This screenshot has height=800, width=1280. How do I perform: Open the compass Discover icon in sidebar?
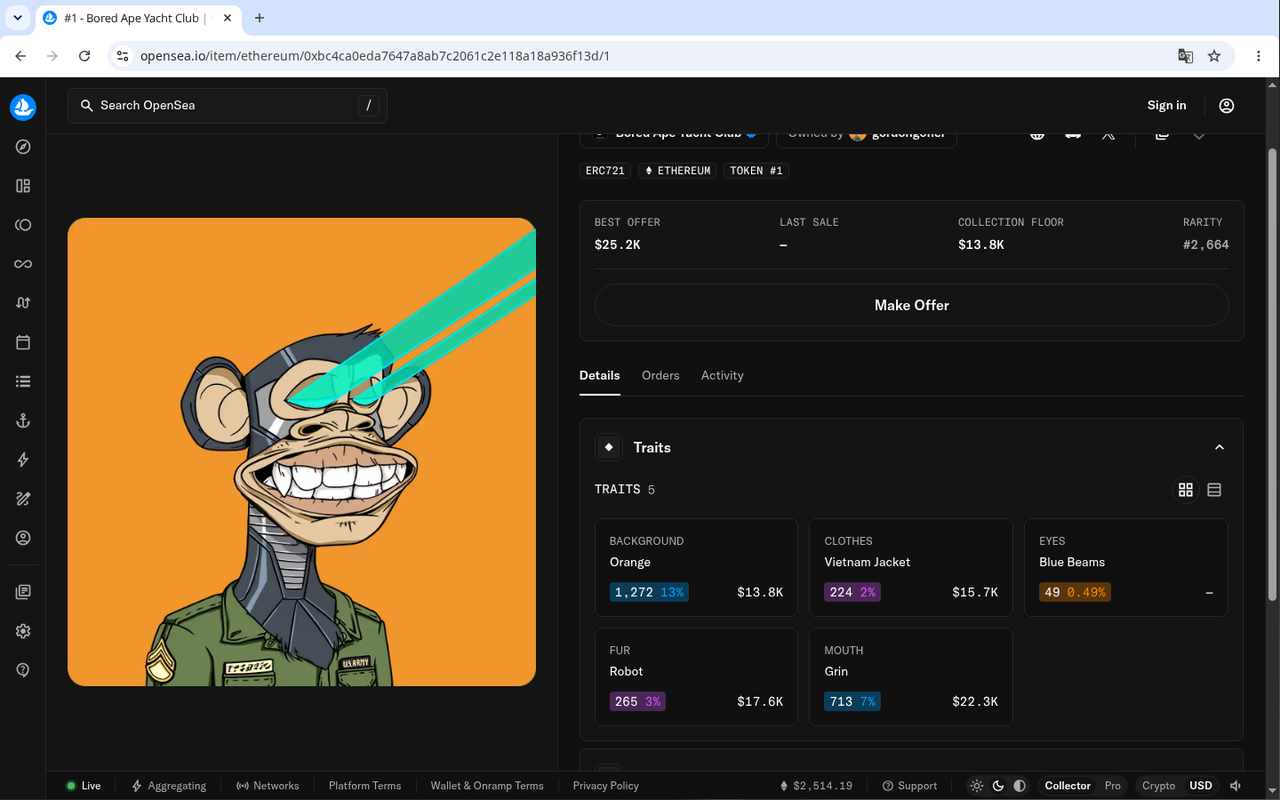coord(23,147)
